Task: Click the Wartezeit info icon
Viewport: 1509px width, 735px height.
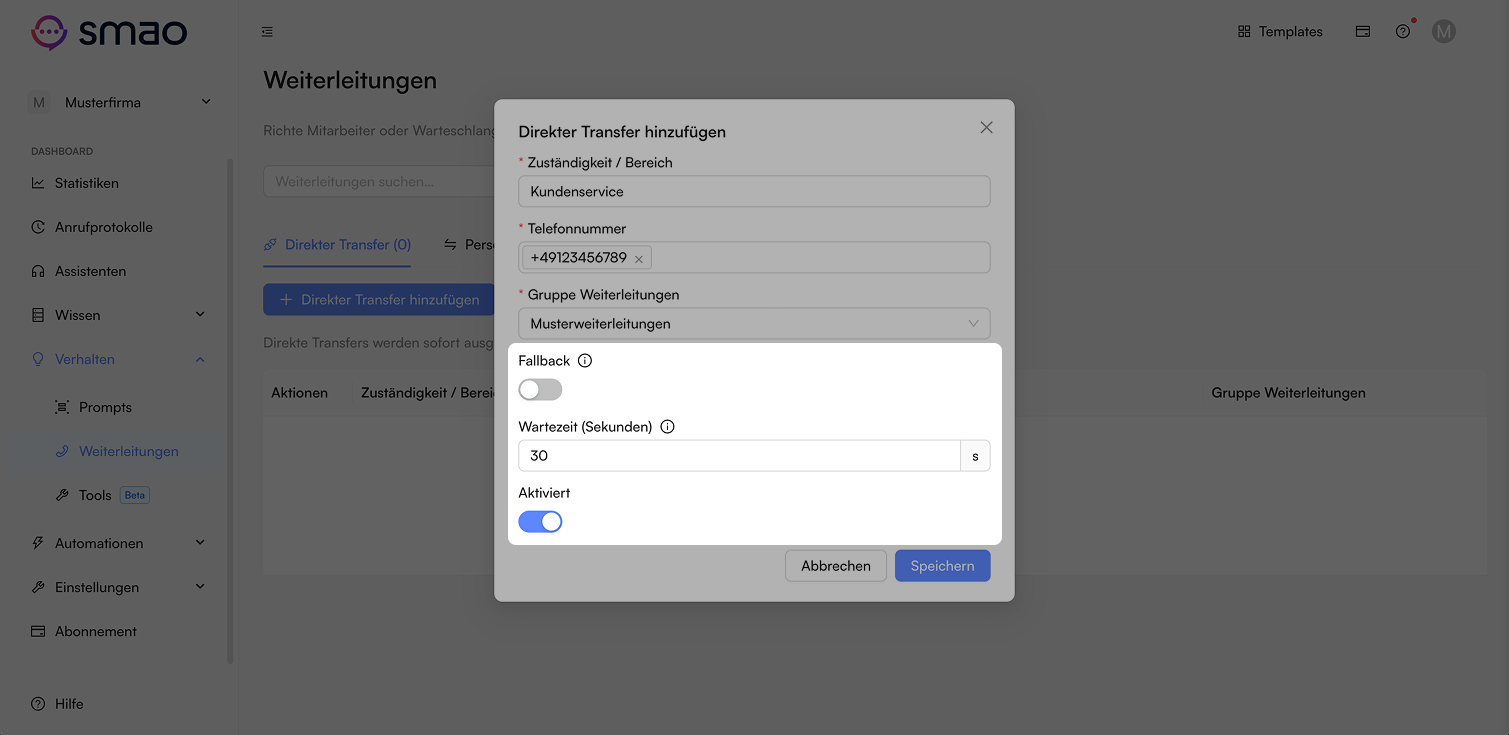Action: point(667,427)
